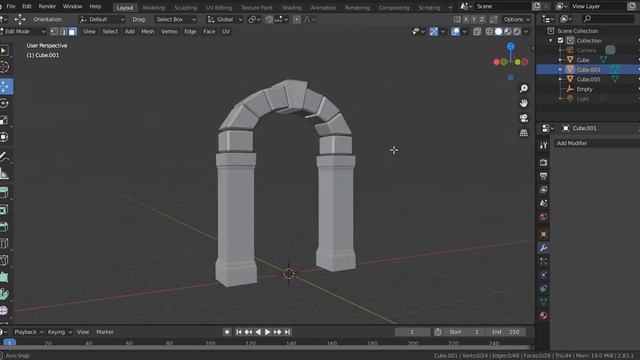Image resolution: width=640 pixels, height=360 pixels.
Task: Click the blue Z axis on navigation gizmo
Action: pos(511,47)
